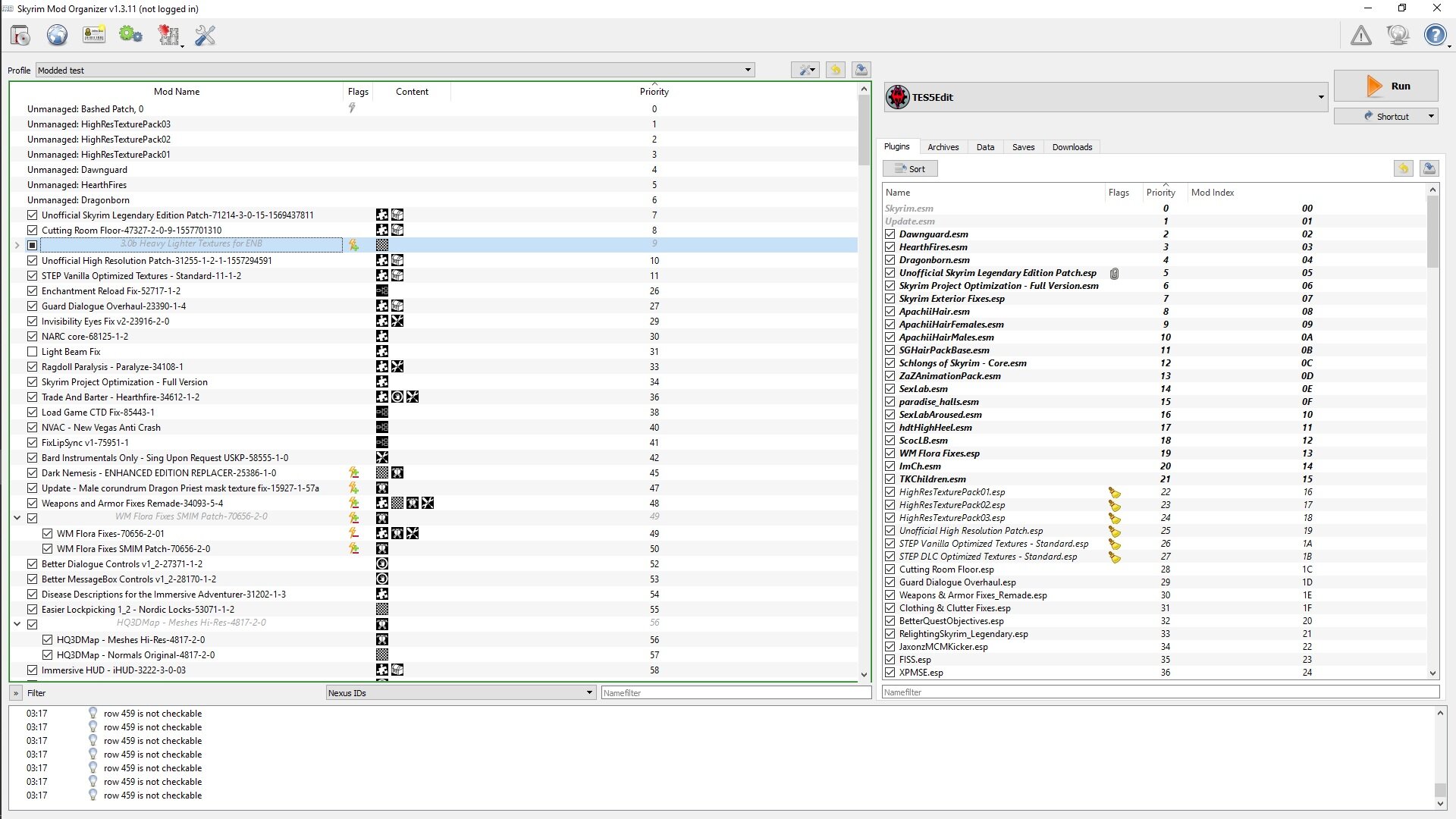Open the Profile dropdown Modded test
The image size is (1456, 819).
[394, 70]
